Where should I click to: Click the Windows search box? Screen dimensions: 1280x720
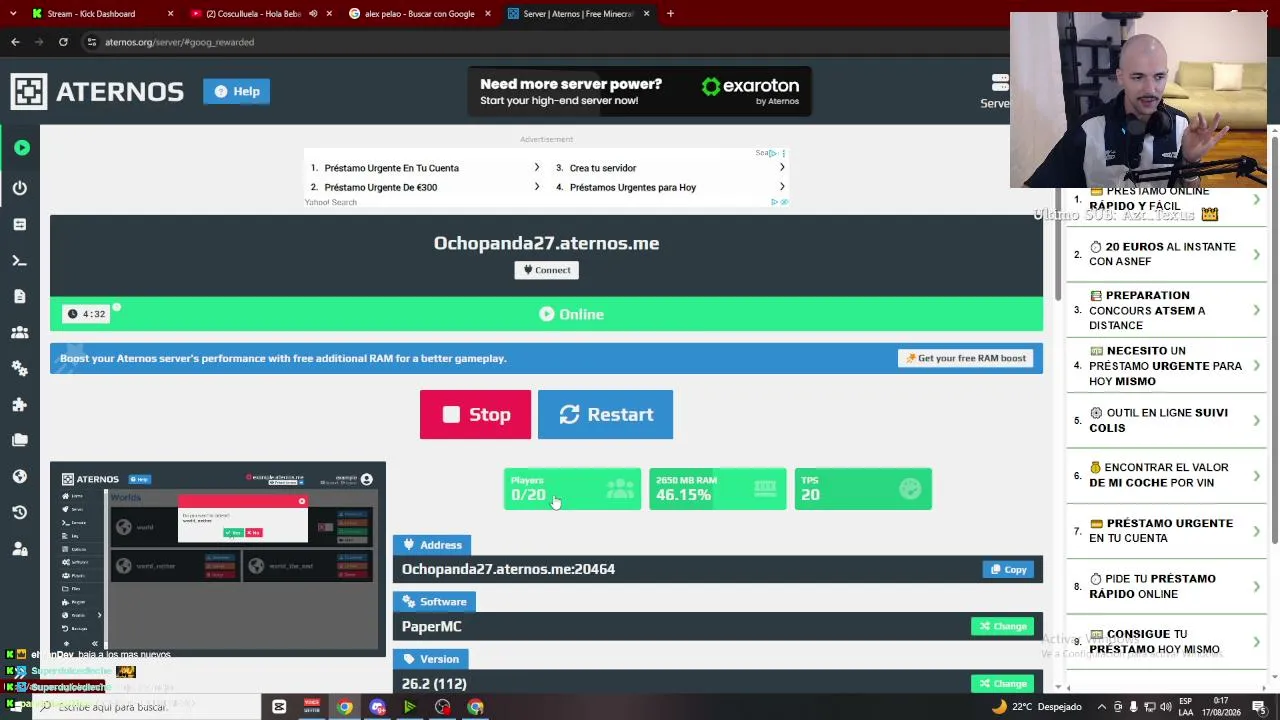(x=145, y=707)
